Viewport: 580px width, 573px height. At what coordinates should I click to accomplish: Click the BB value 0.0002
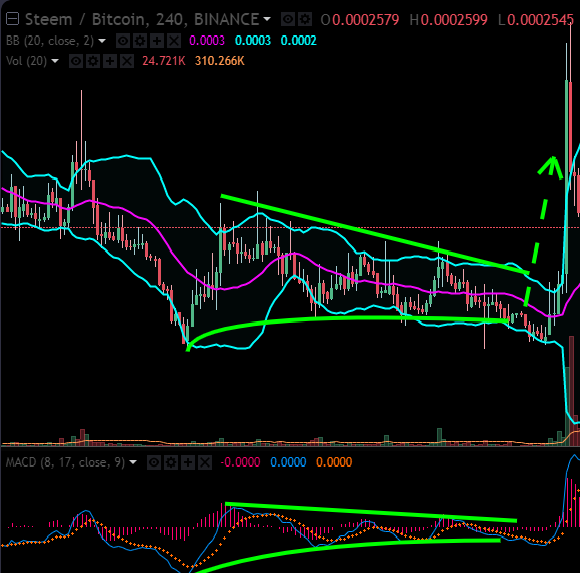tap(299, 41)
